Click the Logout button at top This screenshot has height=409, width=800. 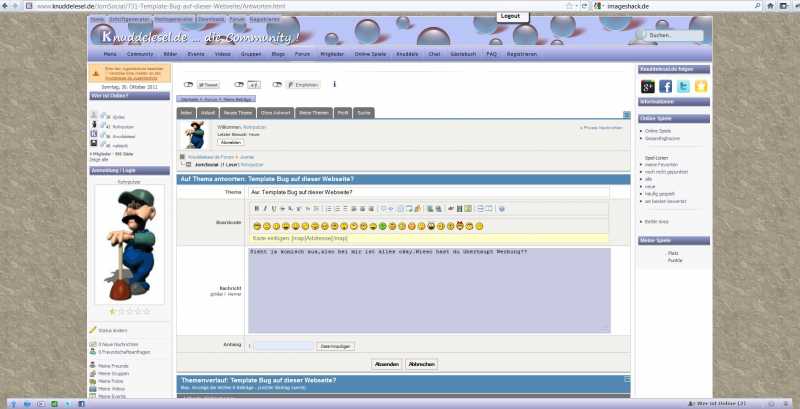(511, 16)
